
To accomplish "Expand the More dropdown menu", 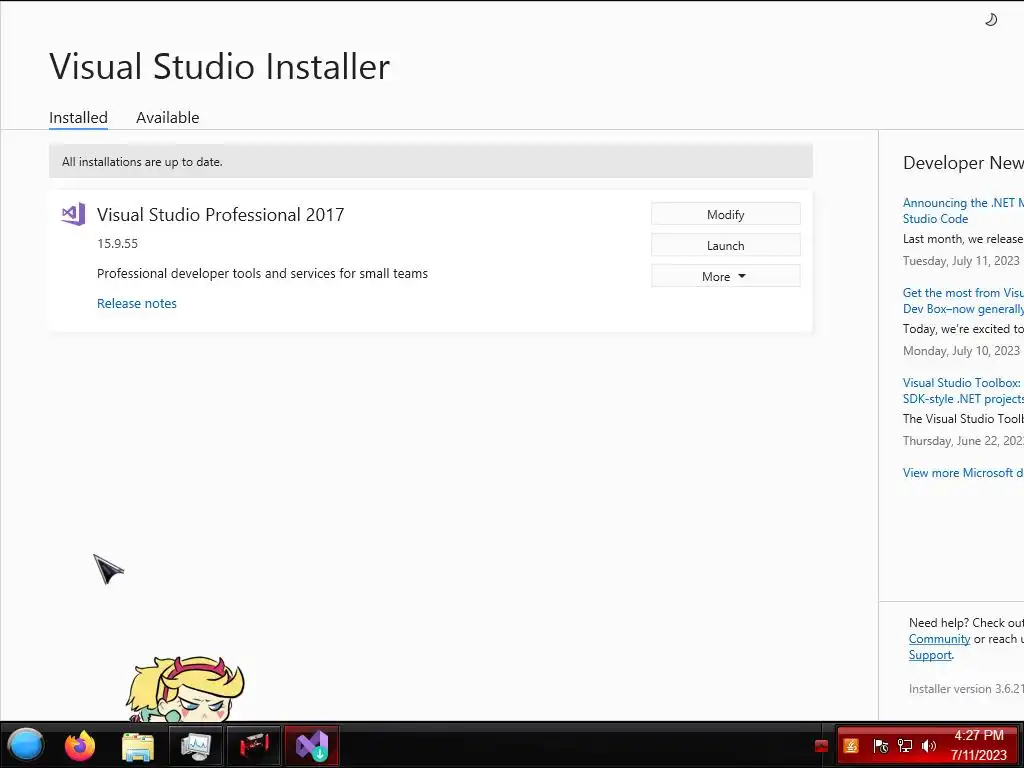I will 726,276.
